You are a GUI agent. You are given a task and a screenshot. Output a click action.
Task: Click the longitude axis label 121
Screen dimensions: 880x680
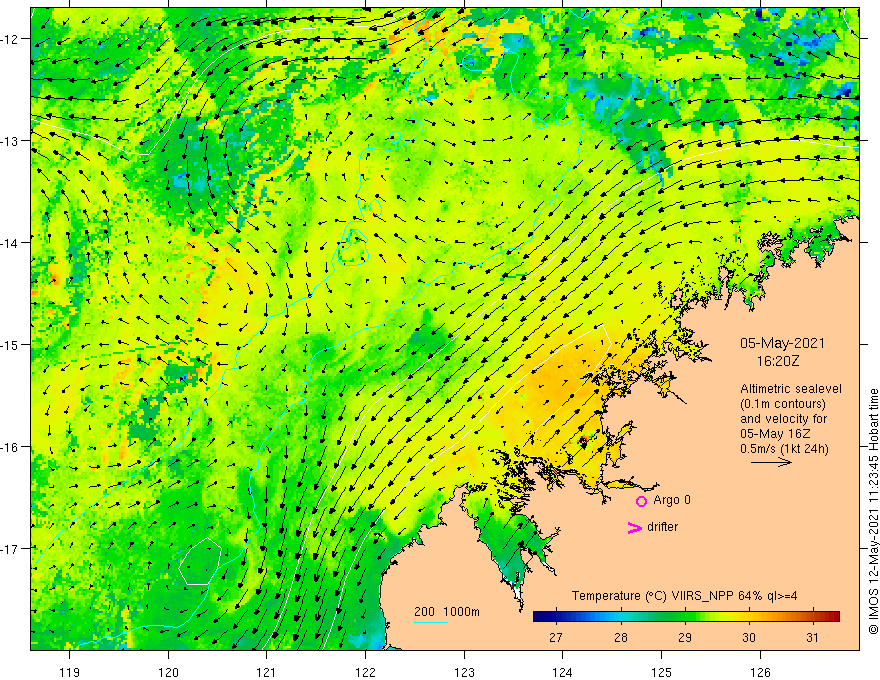pyautogui.click(x=267, y=672)
